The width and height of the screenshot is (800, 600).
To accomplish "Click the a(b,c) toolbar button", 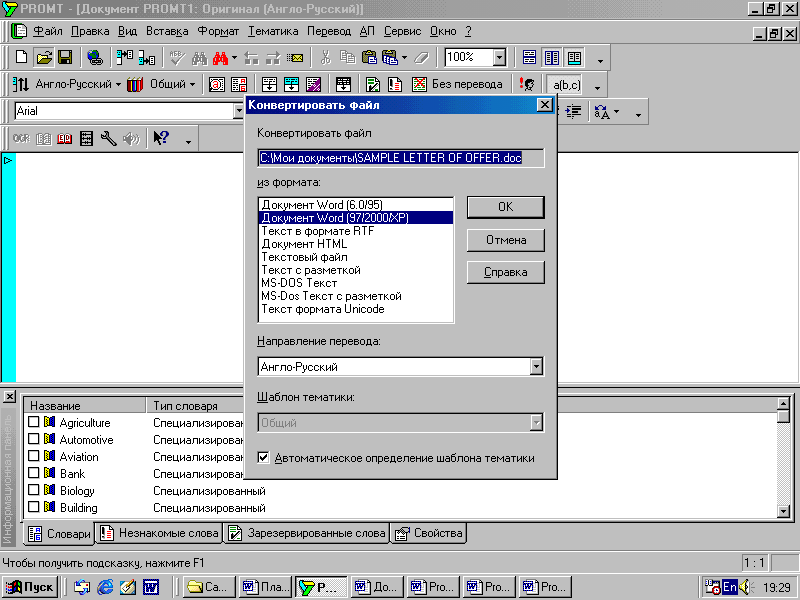I will click(567, 85).
